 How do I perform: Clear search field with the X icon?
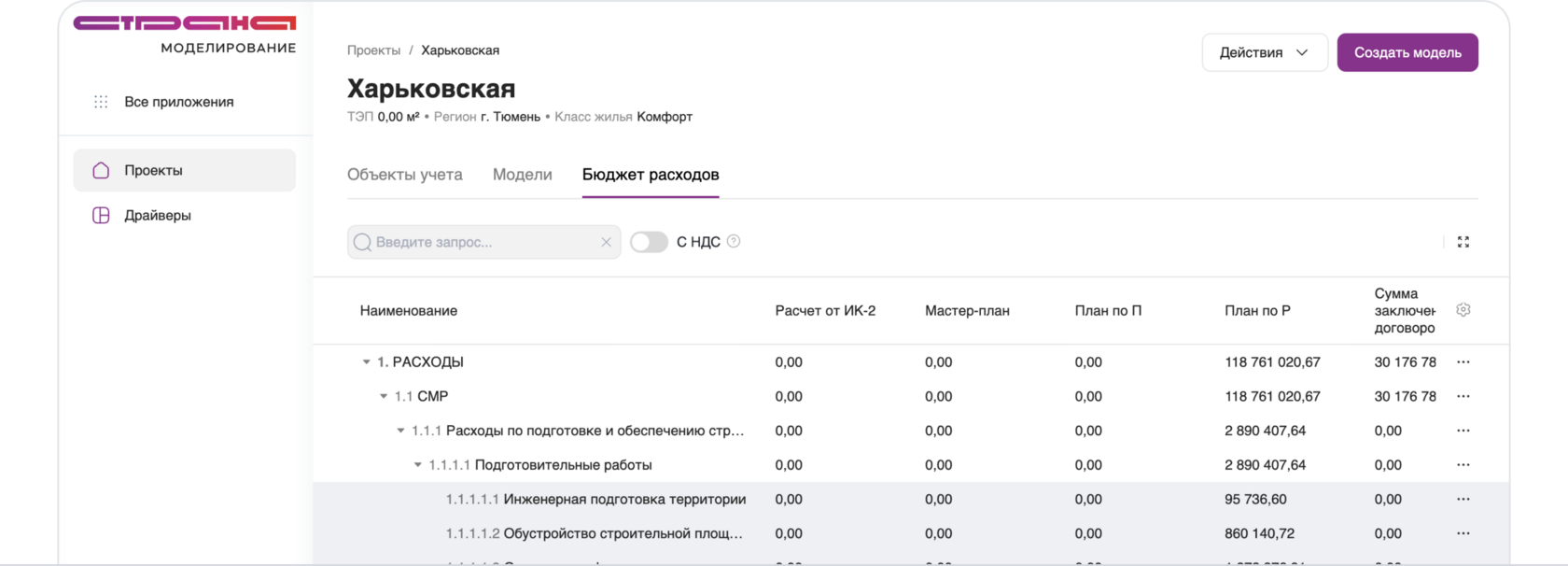[606, 242]
